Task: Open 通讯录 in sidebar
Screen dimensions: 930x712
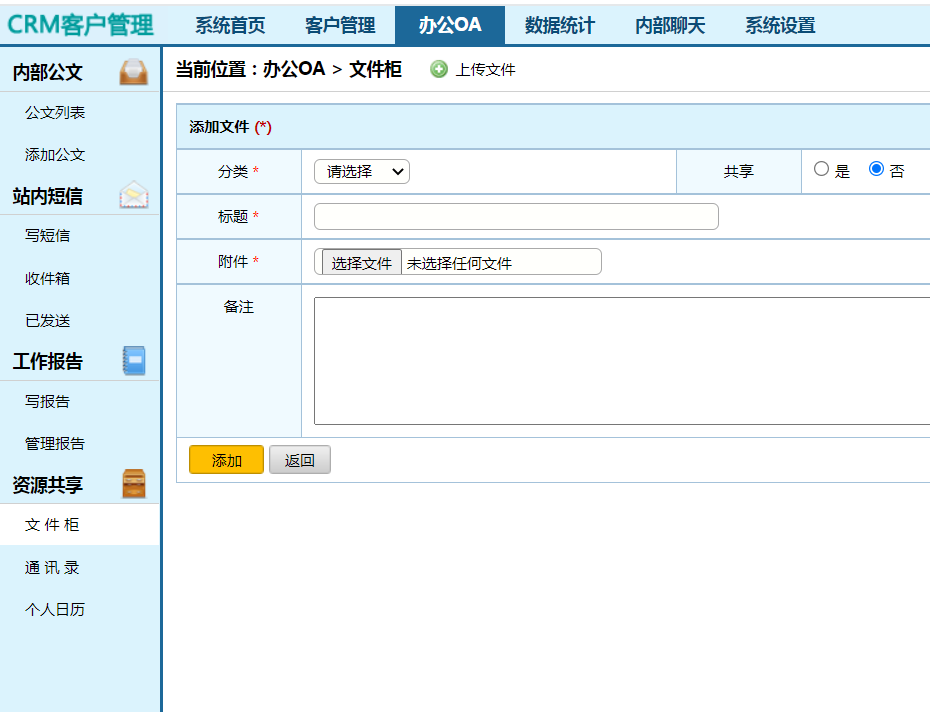Action: coord(52,568)
